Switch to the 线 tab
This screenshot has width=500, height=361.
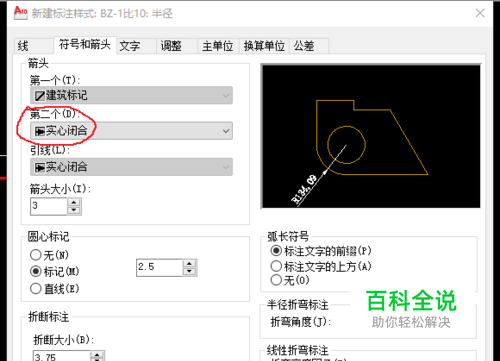[33, 46]
